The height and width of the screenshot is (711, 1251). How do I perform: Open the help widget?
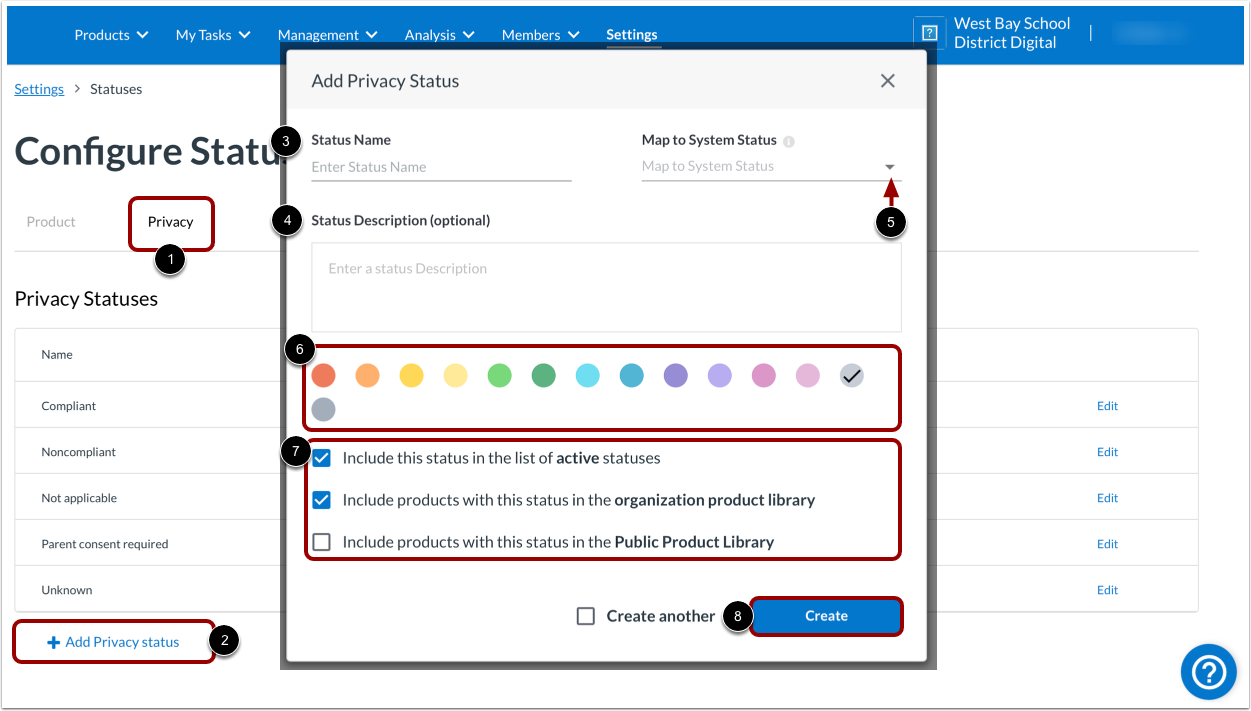point(1208,672)
